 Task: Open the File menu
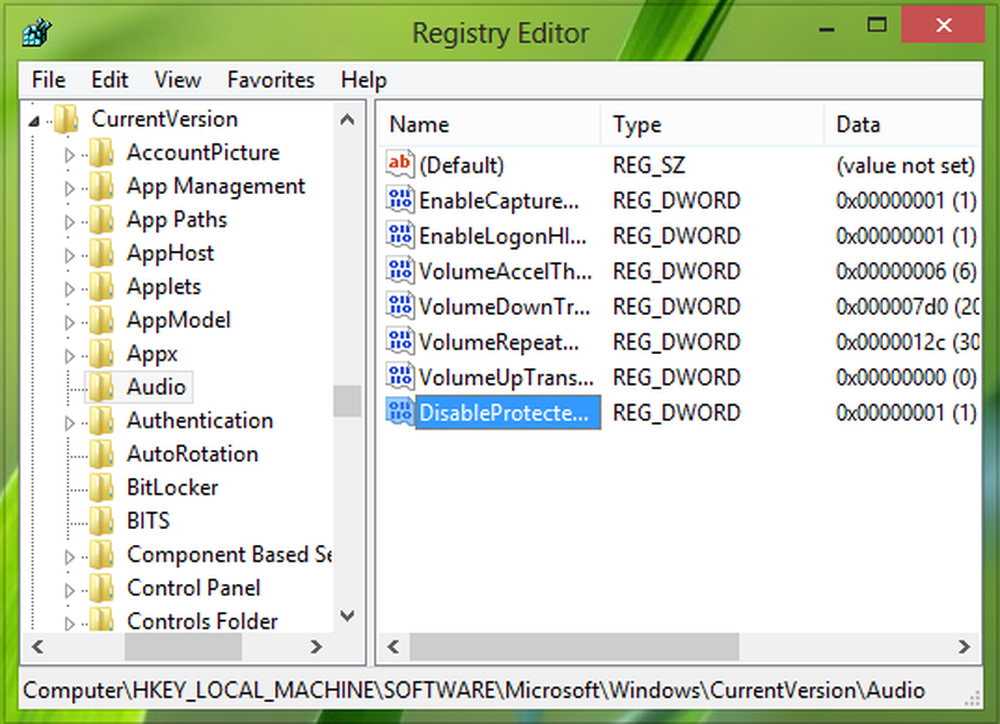[48, 80]
